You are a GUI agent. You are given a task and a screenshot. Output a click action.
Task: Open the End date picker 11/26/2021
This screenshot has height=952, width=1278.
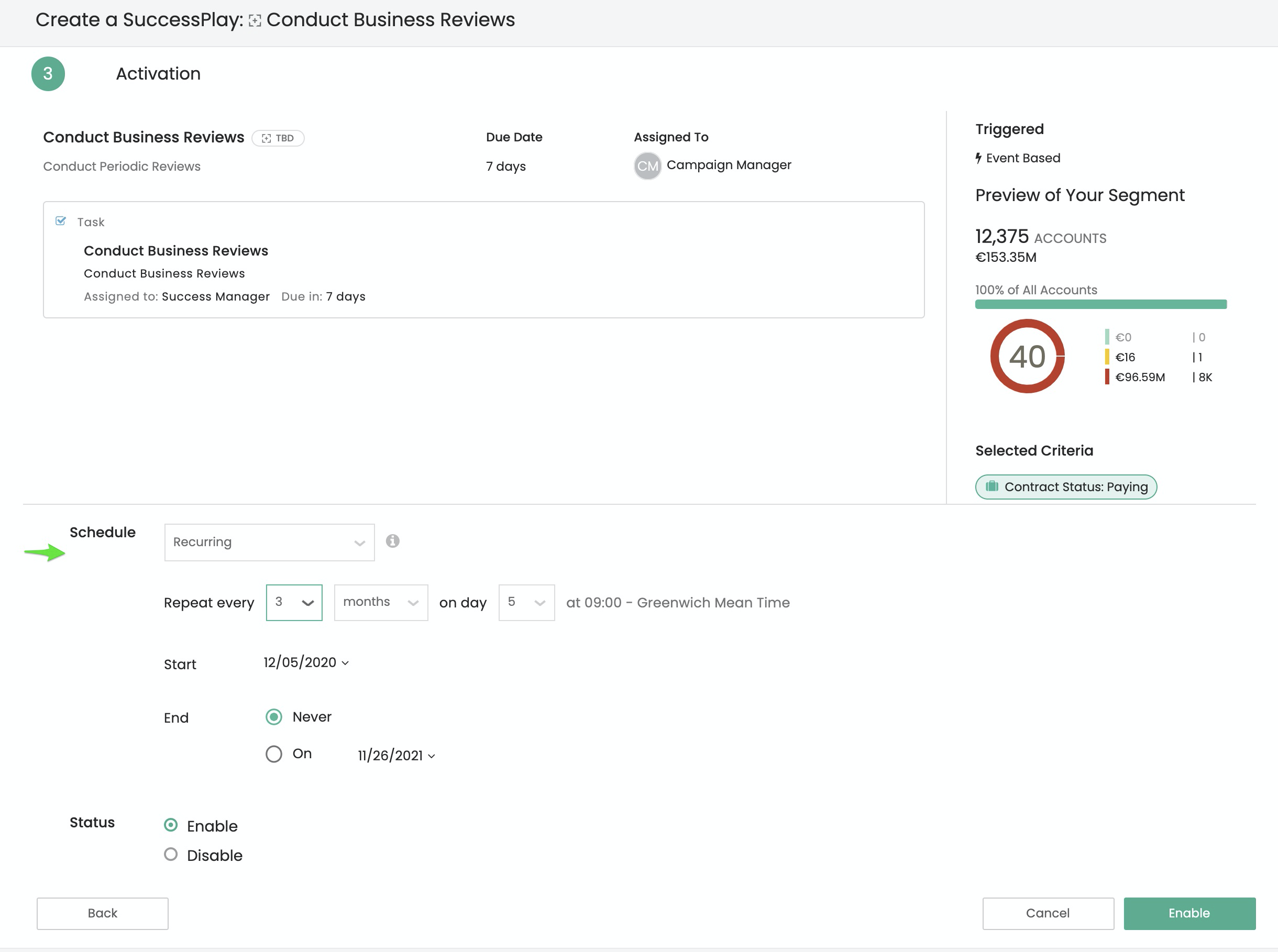396,756
